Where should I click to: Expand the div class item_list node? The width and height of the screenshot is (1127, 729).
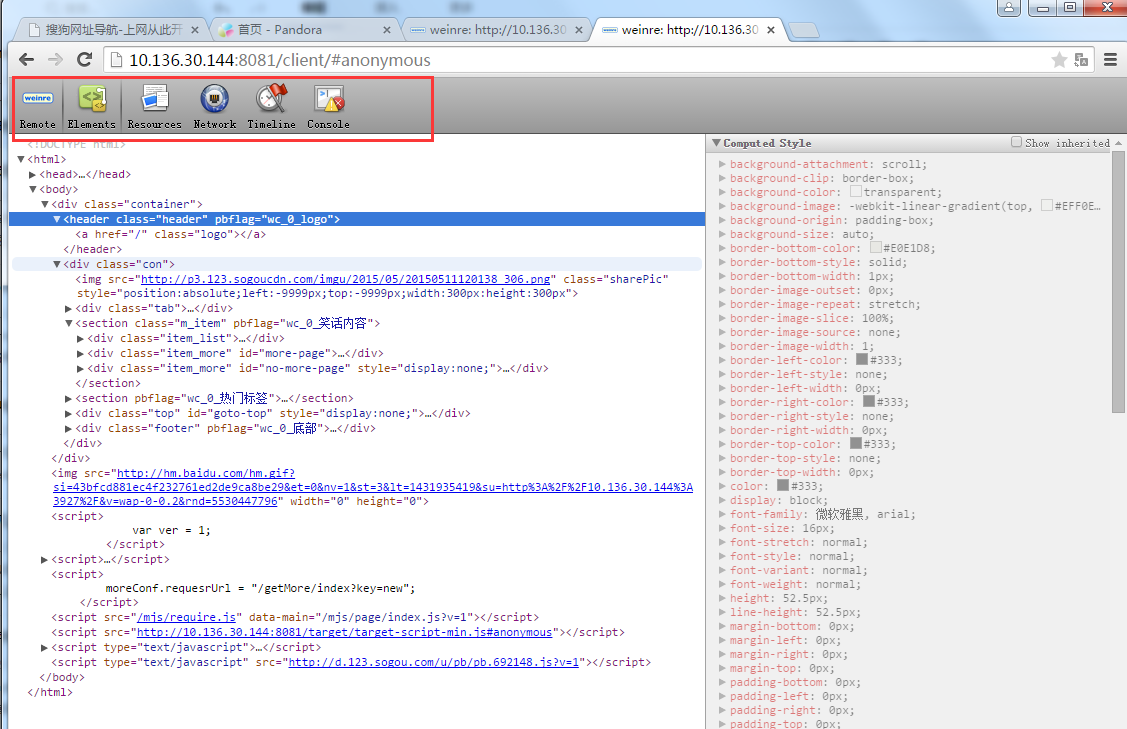pos(80,339)
